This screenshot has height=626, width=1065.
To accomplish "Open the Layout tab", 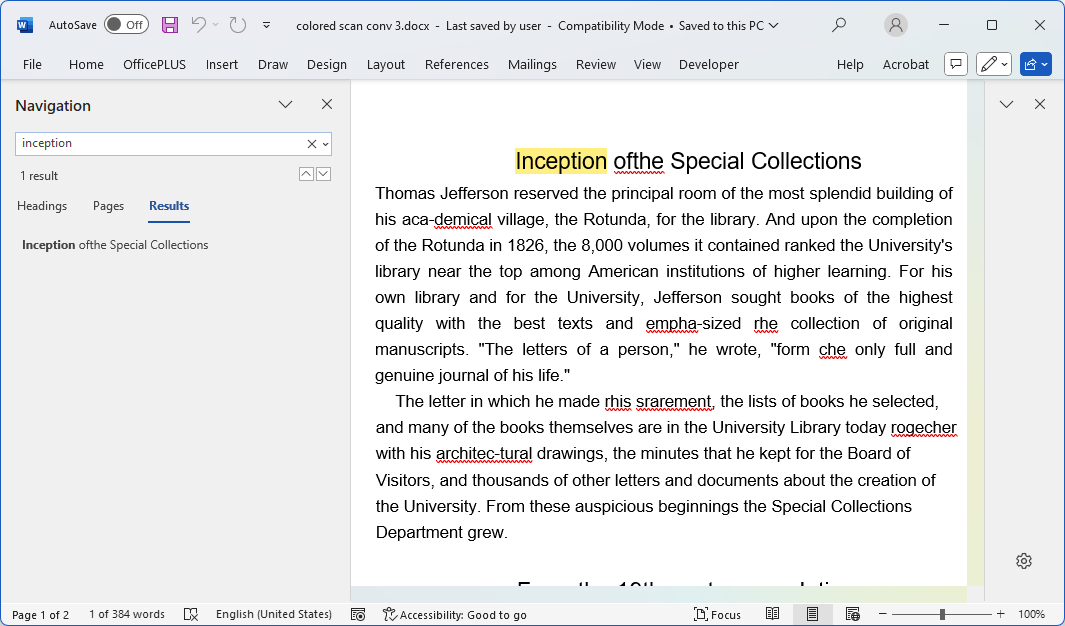I will 386,65.
